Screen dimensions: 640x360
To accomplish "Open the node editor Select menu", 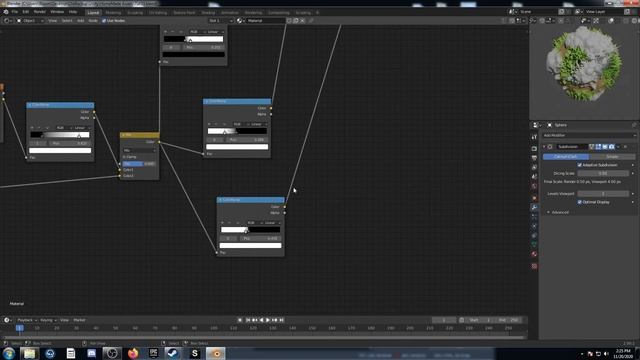I will (67, 20).
